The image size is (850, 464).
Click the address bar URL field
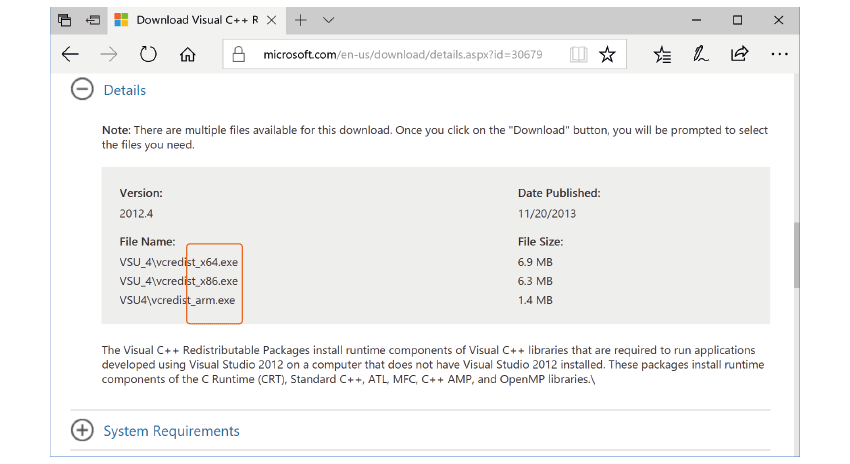point(402,54)
